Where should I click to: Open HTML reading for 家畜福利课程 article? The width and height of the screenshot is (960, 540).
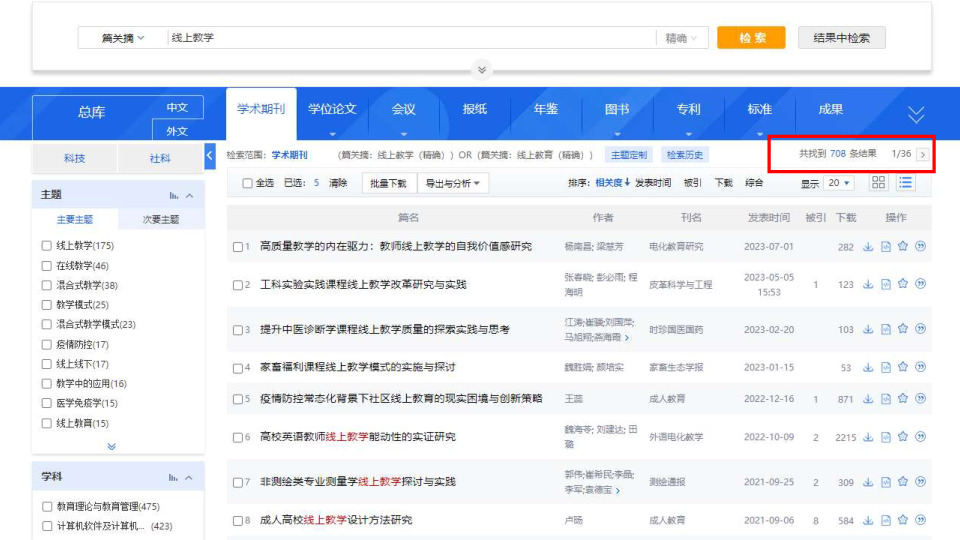tap(885, 367)
